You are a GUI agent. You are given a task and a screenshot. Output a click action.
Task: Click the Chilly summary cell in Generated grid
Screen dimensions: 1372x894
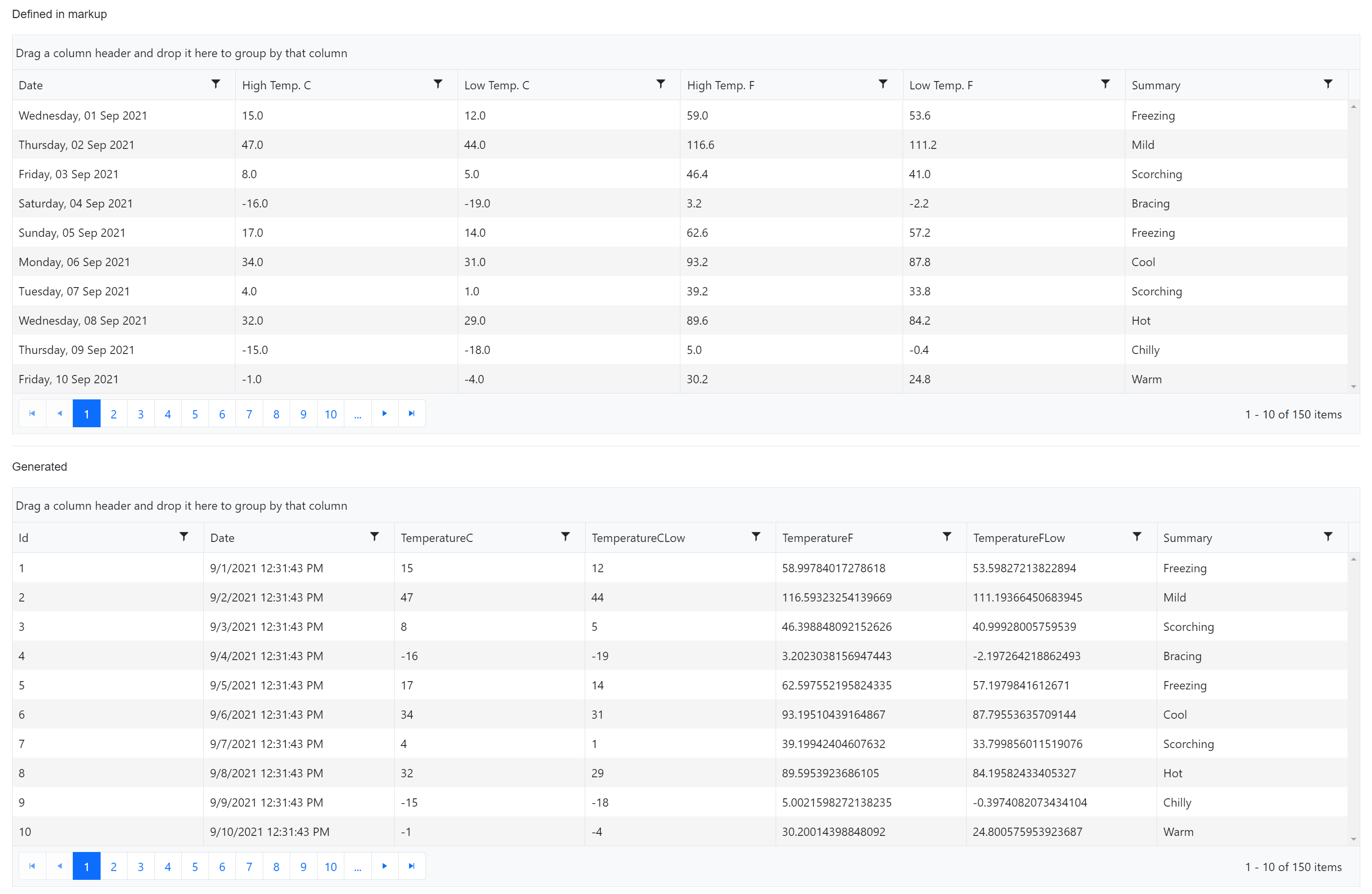coord(1252,802)
